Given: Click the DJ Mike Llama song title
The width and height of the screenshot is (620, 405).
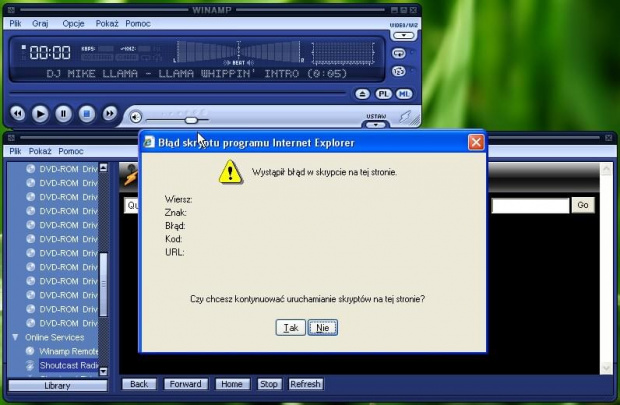Looking at the screenshot, I should click(197, 74).
